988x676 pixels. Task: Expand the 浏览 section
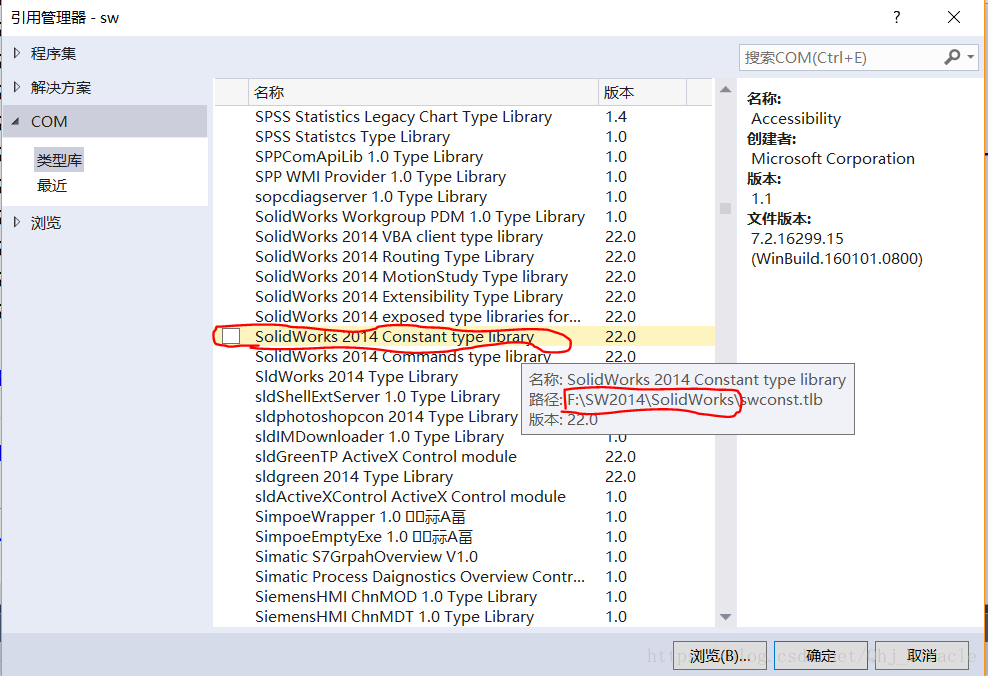pyautogui.click(x=17, y=222)
